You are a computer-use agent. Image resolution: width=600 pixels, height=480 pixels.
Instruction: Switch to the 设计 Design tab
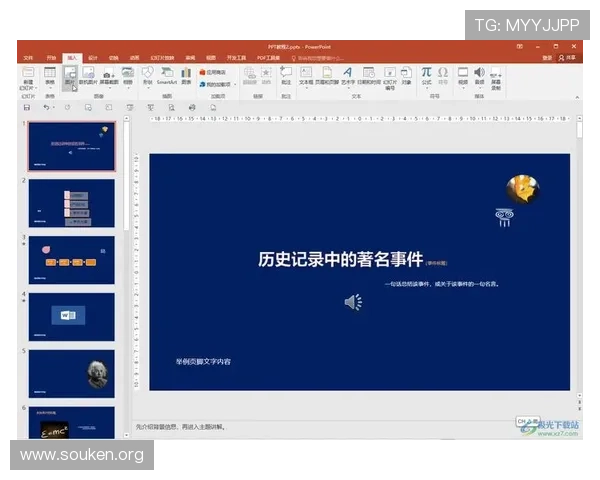point(93,58)
